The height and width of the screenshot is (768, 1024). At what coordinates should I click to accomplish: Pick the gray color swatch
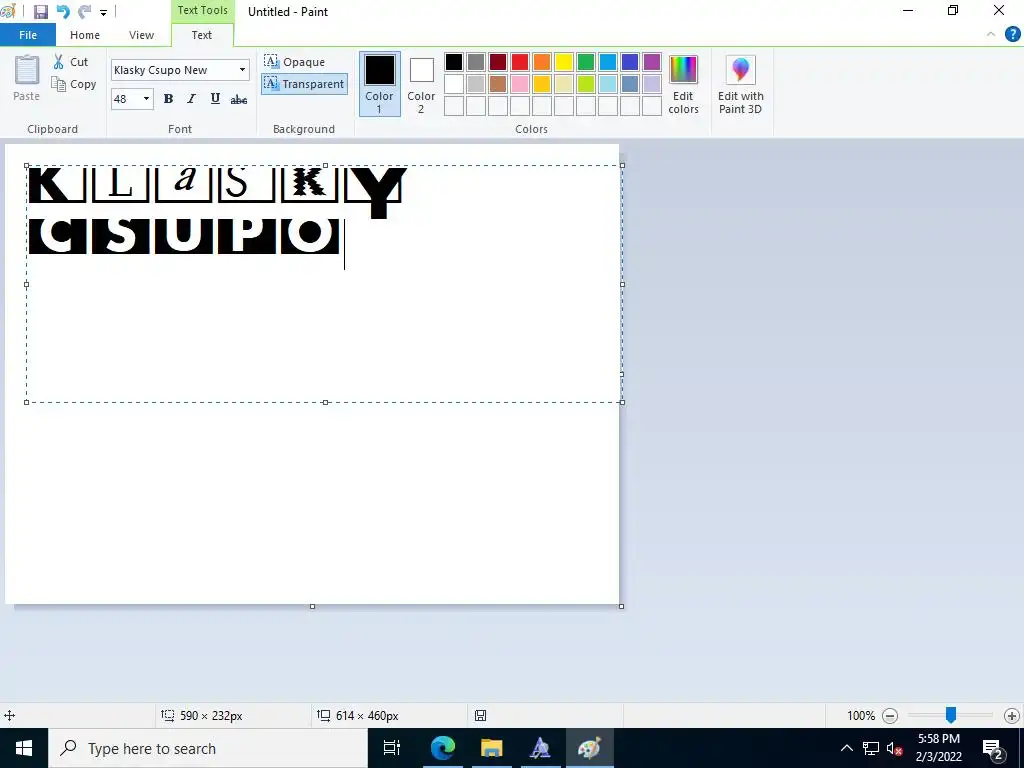(x=476, y=62)
